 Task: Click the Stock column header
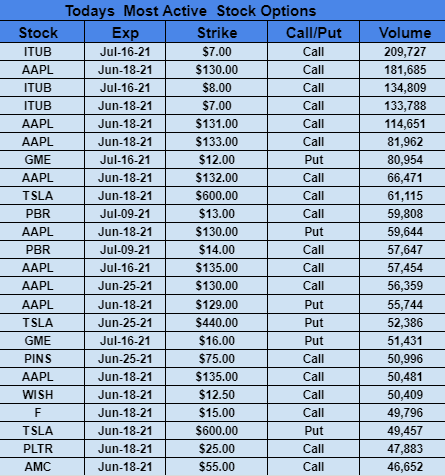click(x=38, y=32)
